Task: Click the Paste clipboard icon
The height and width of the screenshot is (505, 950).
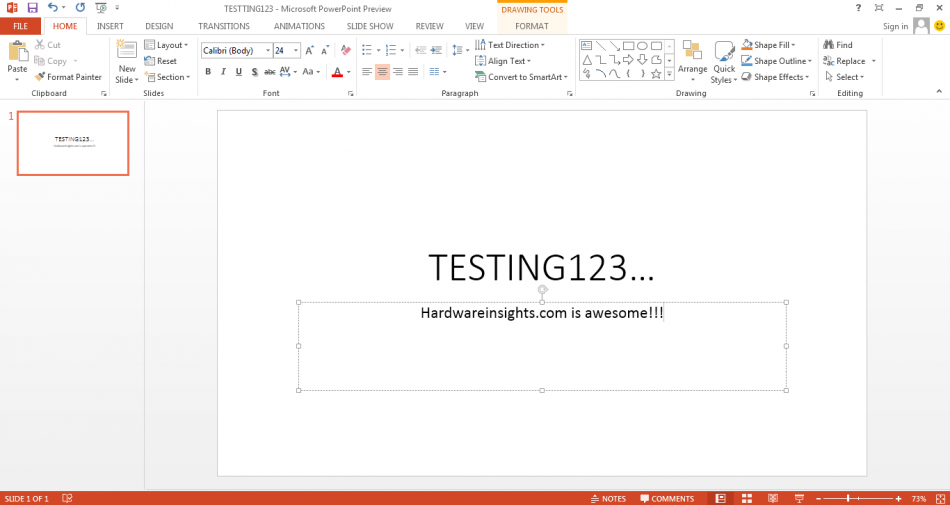Action: tap(18, 51)
